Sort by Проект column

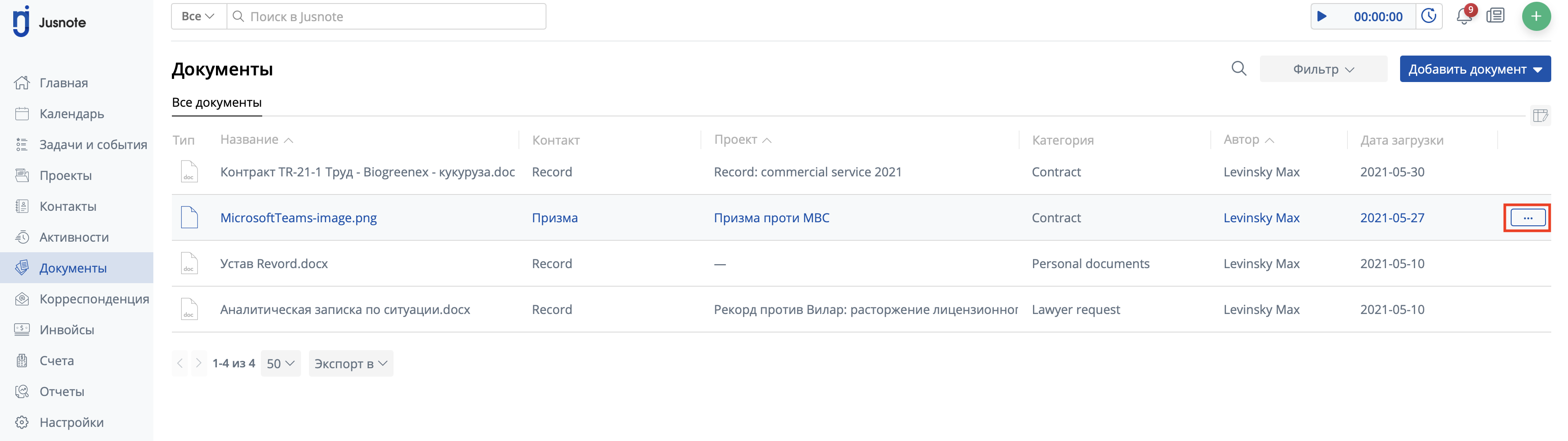point(743,139)
